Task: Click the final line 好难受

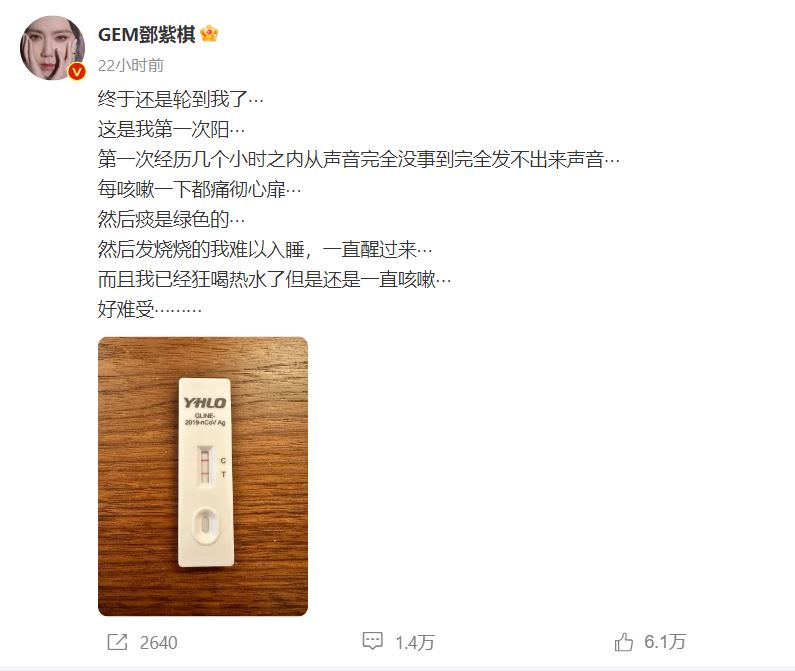Action: [150, 309]
